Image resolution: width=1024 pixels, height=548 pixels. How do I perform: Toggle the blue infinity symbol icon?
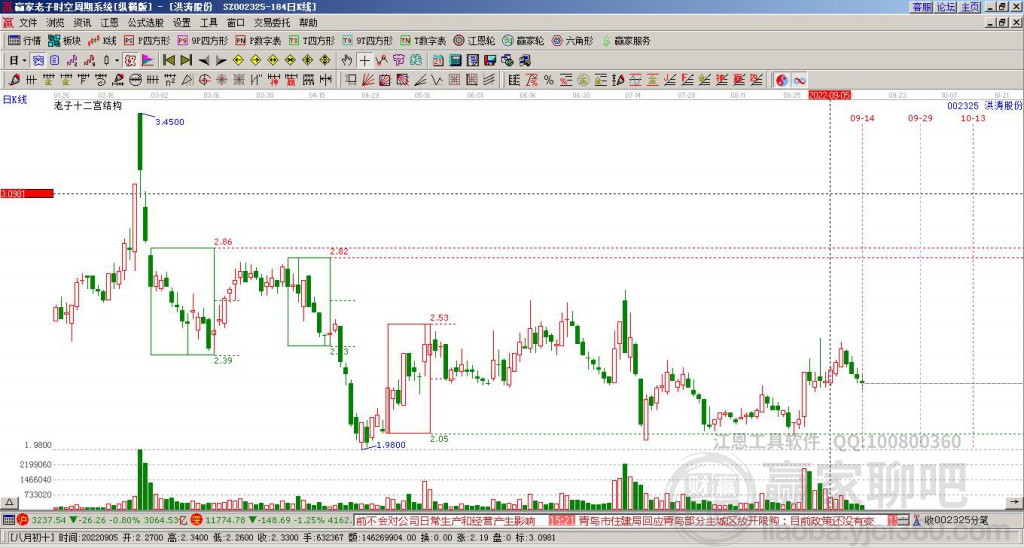coord(799,80)
